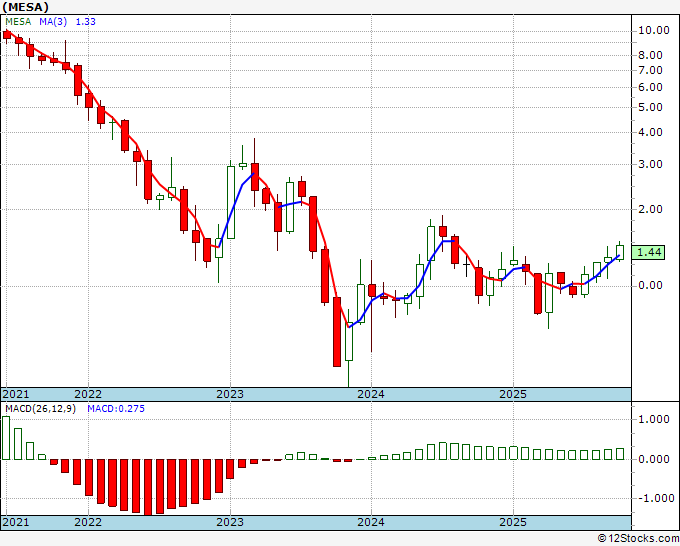Click the 1.44 current price tag
The height and width of the screenshot is (546, 680).
tap(648, 252)
